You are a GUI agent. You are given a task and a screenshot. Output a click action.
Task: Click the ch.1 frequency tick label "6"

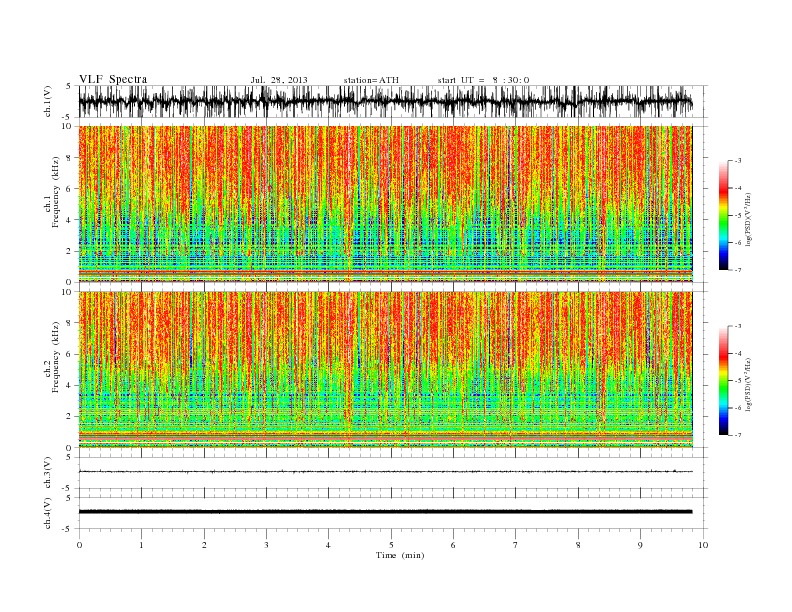(69, 188)
